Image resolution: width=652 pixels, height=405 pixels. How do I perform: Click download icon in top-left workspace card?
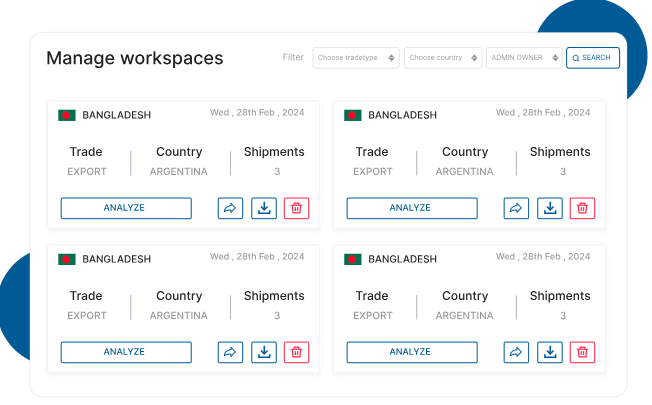click(263, 208)
